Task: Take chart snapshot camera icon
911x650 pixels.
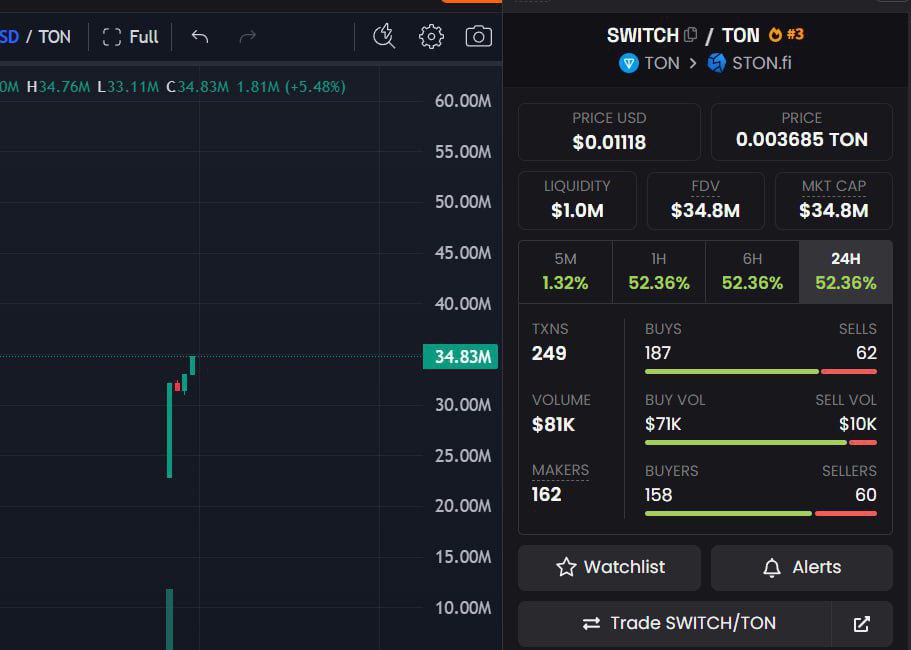Action: click(479, 37)
